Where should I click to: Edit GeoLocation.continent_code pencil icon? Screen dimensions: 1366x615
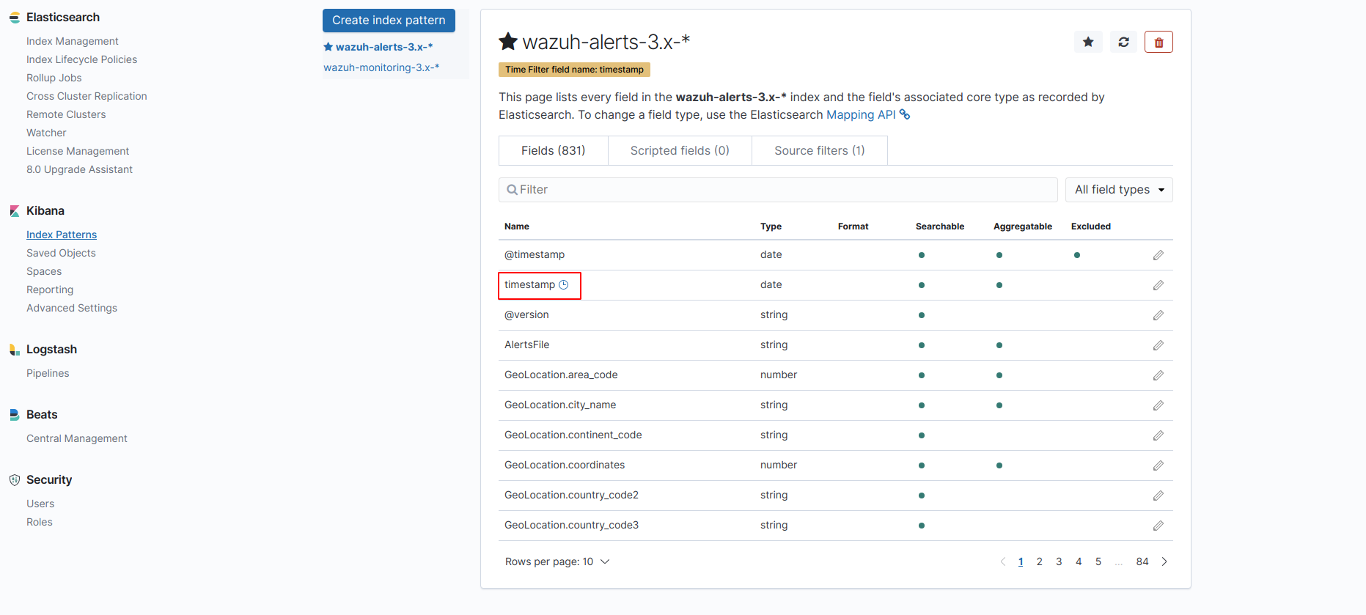(x=1158, y=435)
